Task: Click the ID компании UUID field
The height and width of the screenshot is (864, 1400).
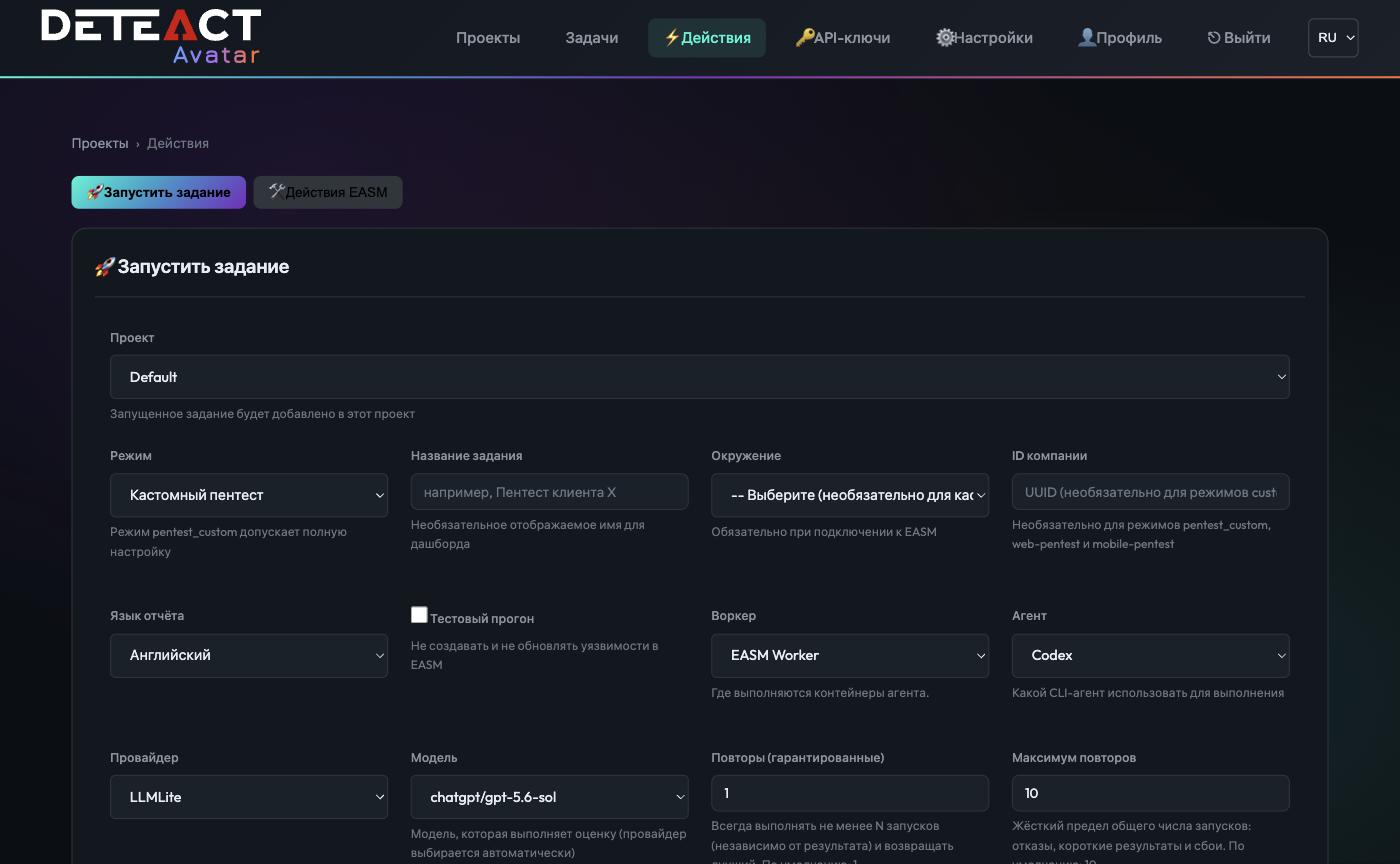Action: 1151,492
